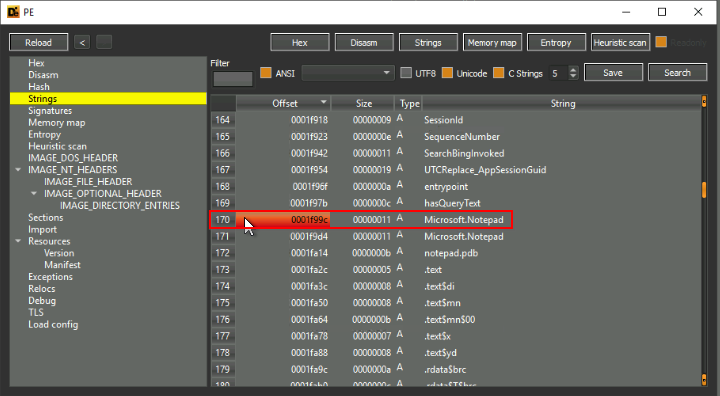
Task: Open the Hex viewer button
Action: [300, 42]
